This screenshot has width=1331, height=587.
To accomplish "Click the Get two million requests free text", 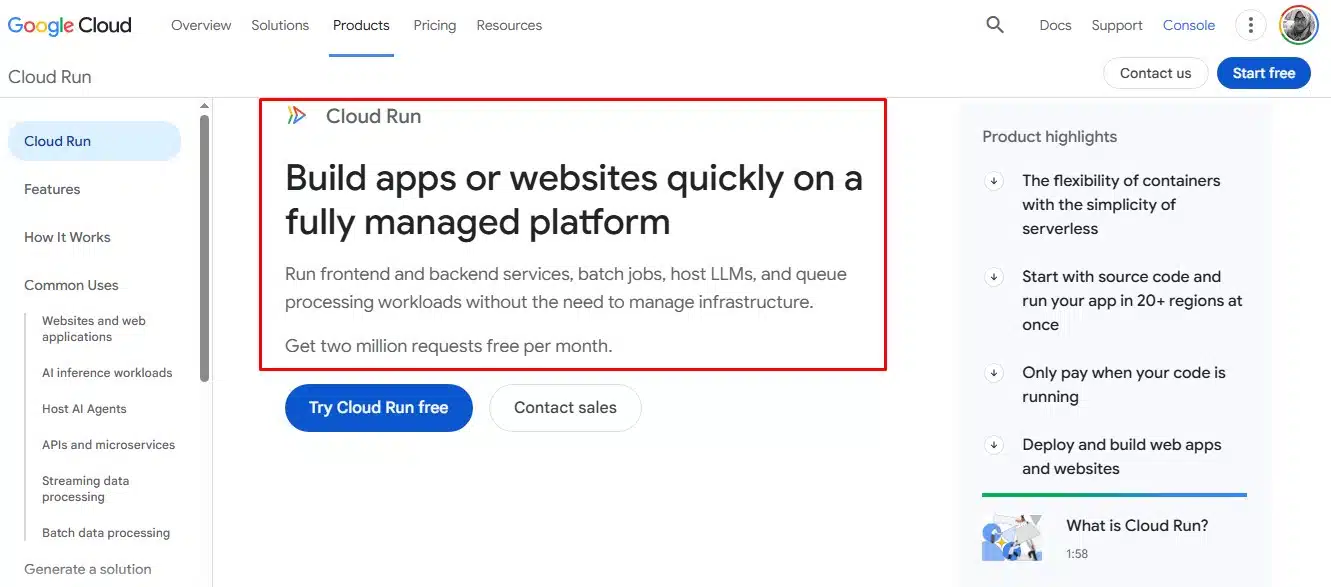I will click(448, 346).
